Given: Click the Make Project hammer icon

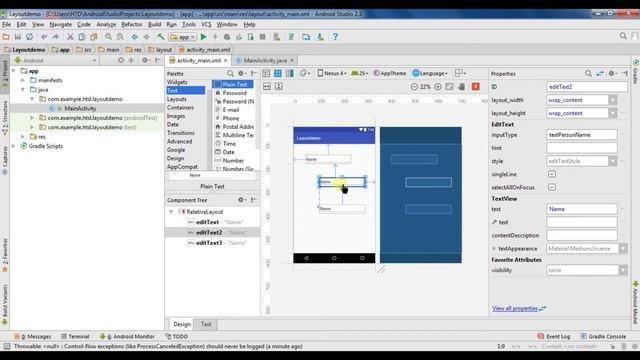Looking at the screenshot, I should coord(161,37).
